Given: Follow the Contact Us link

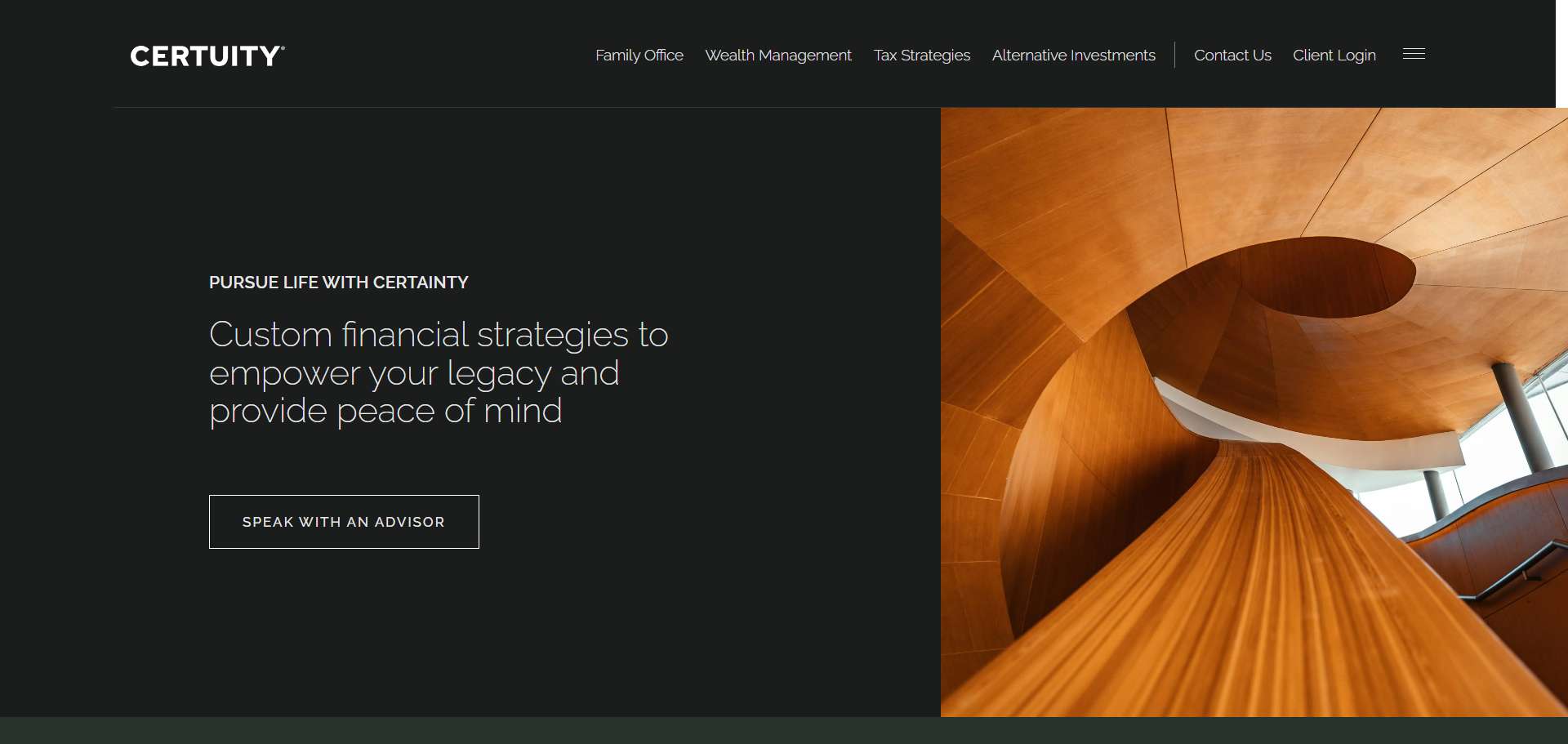Looking at the screenshot, I should [1232, 55].
